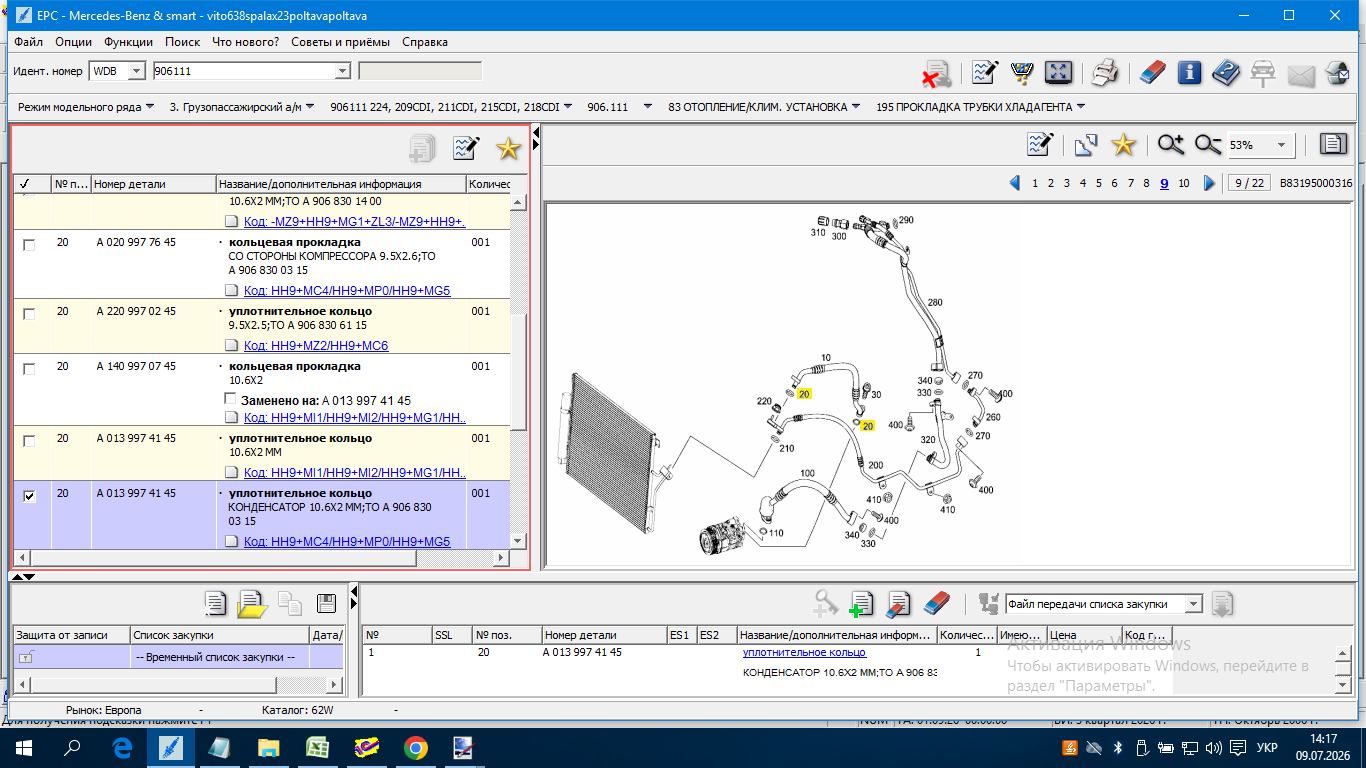Add a note in the parts list panel
The height and width of the screenshot is (768, 1366).
466,148
